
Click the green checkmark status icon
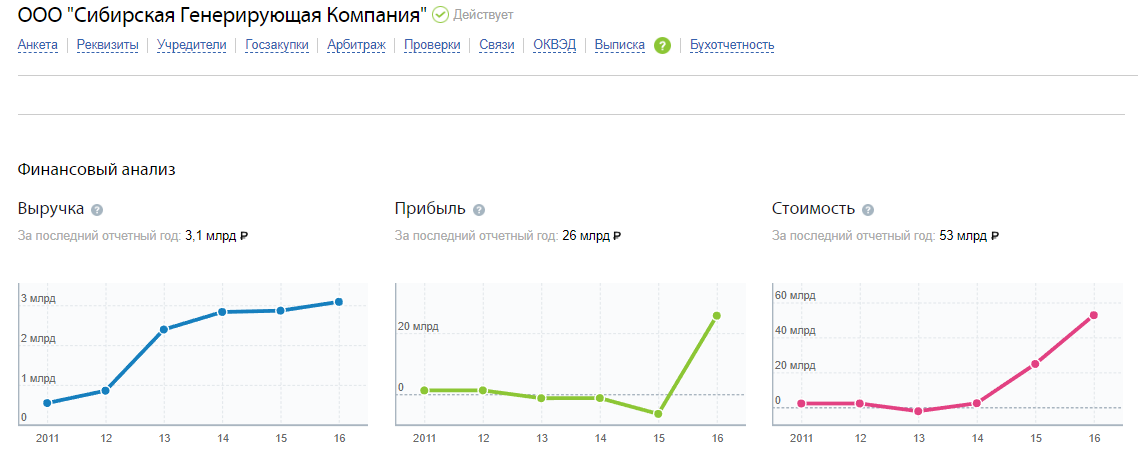[x=440, y=15]
